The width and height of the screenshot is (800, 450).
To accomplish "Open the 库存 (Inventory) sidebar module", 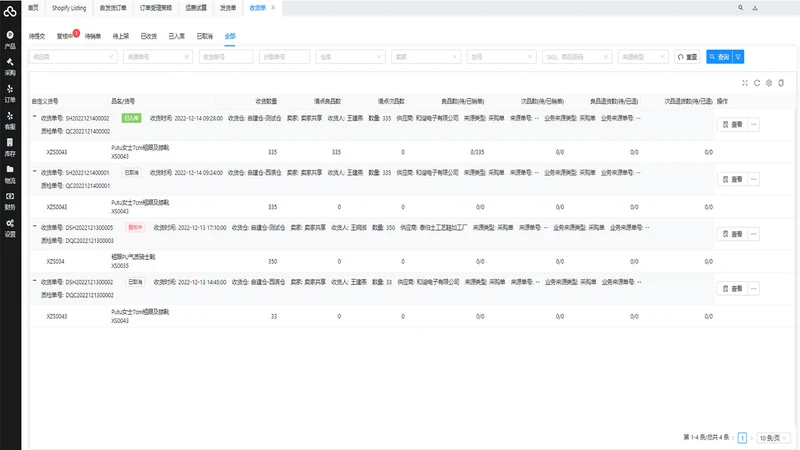I will click(x=10, y=147).
